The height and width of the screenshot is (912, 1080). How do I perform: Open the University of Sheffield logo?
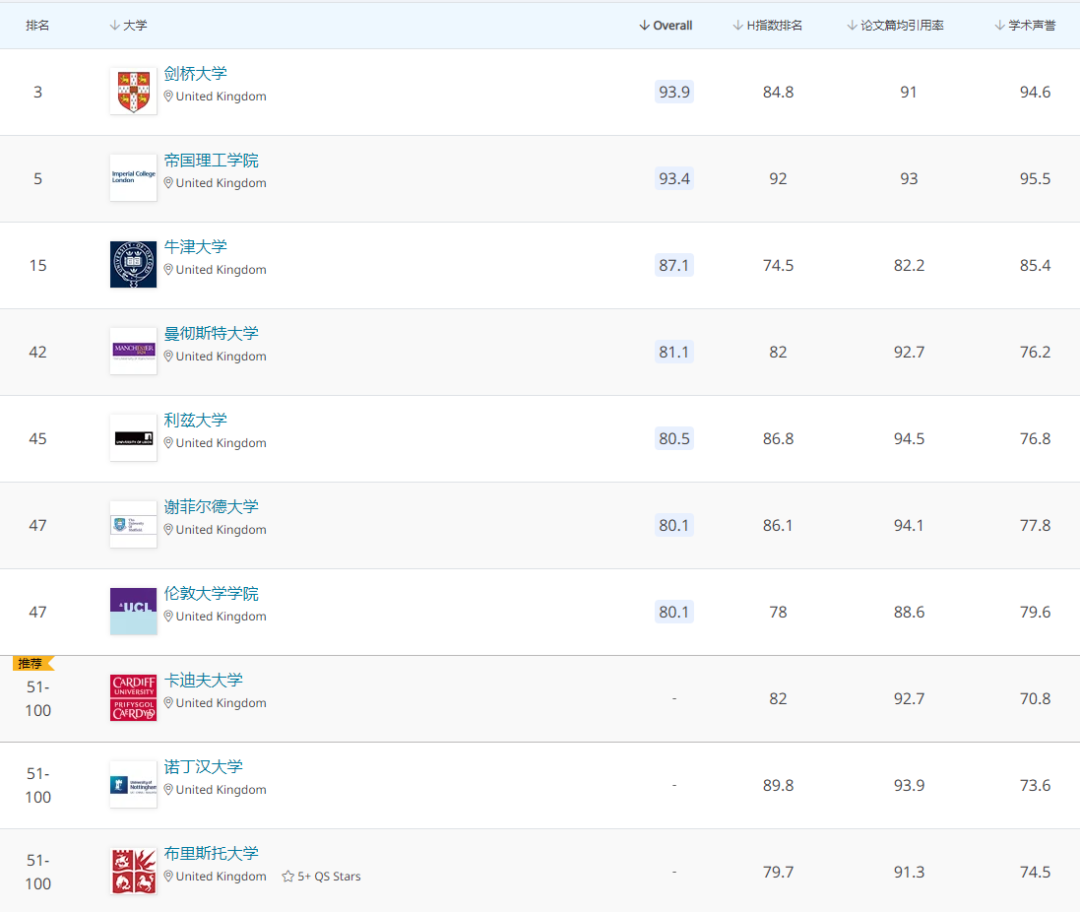(x=133, y=525)
